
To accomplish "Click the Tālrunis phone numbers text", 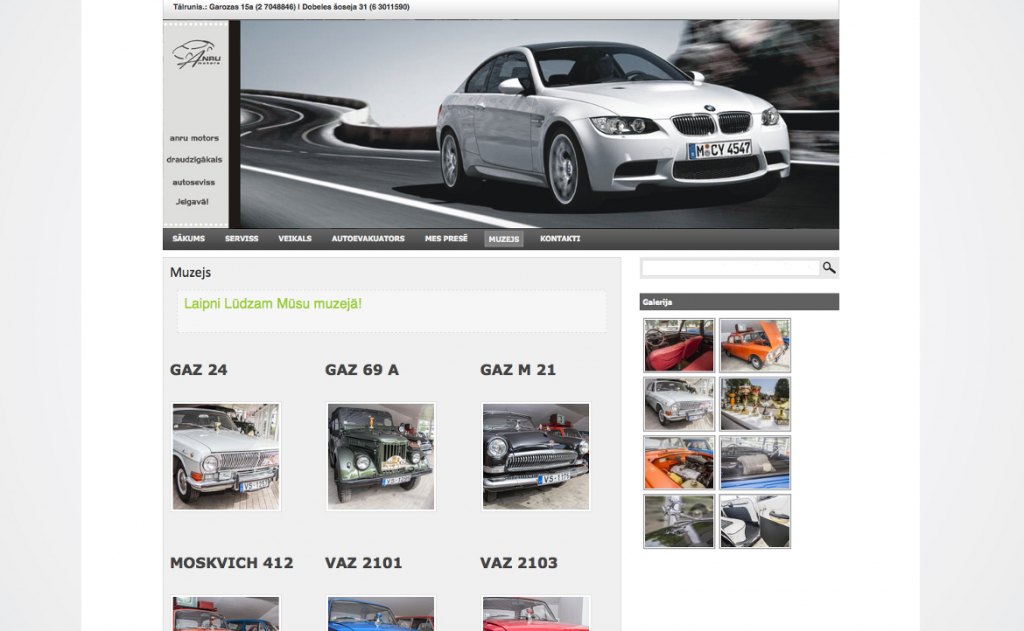I will point(291,7).
